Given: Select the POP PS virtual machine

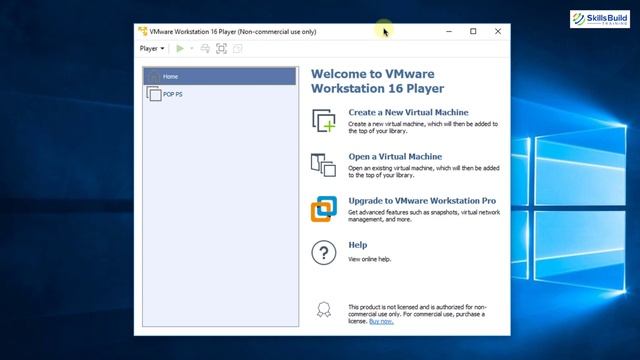Looking at the screenshot, I should point(220,94).
